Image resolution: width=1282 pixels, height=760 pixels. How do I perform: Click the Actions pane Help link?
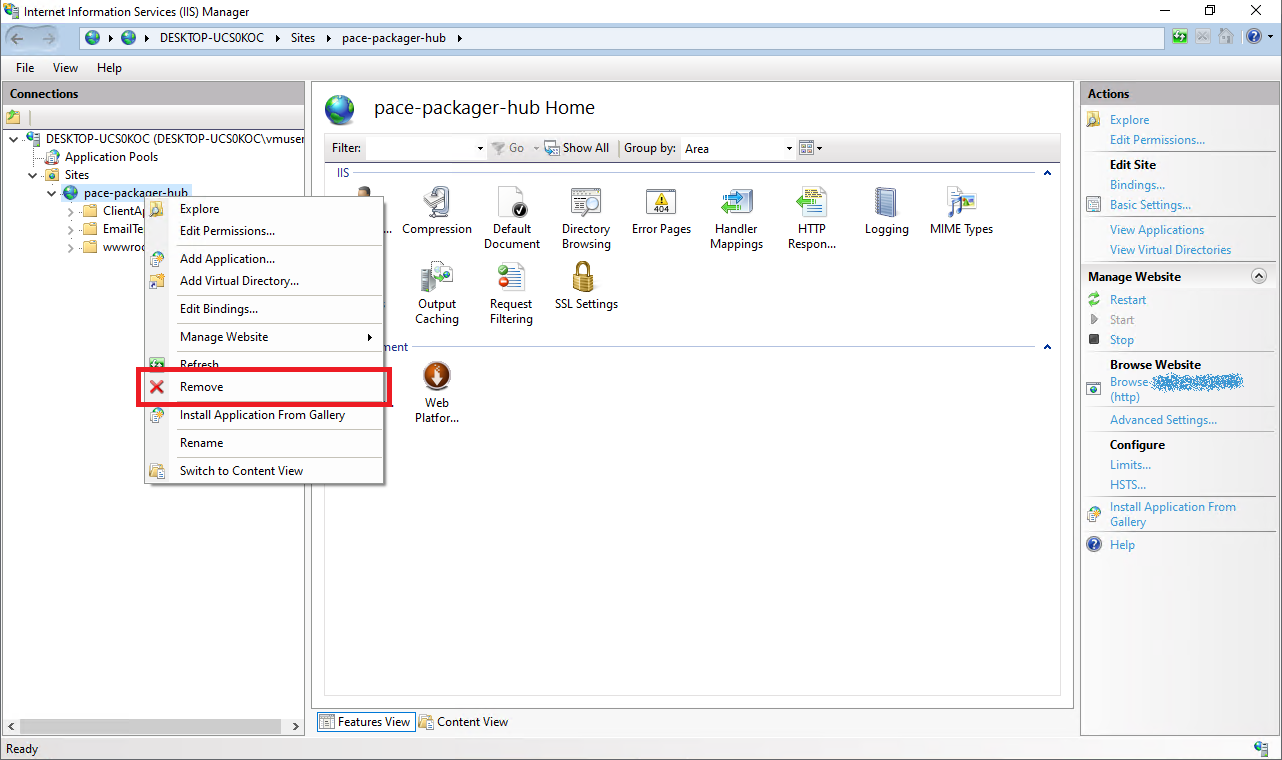click(1122, 545)
